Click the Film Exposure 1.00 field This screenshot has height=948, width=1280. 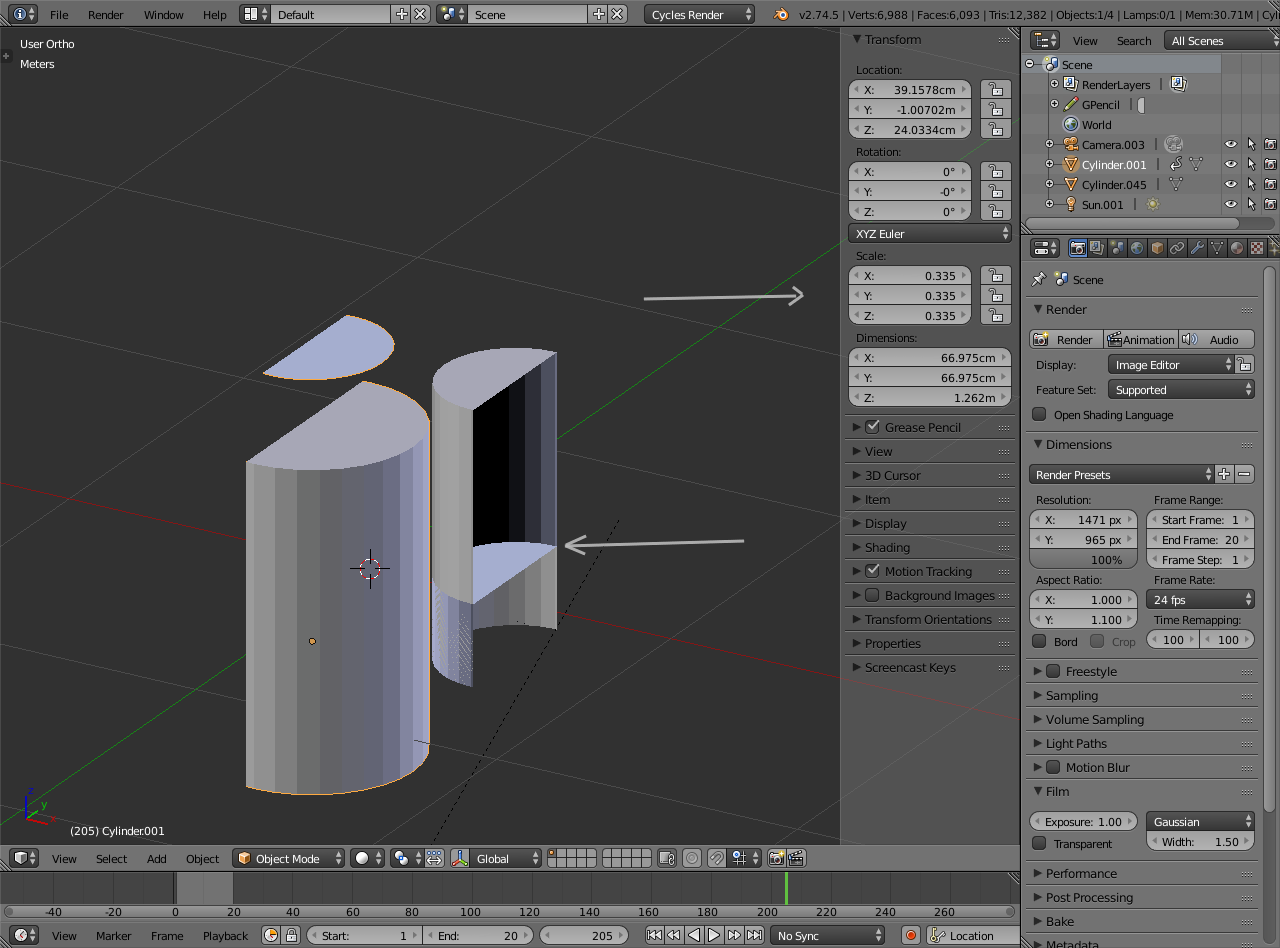click(1083, 822)
